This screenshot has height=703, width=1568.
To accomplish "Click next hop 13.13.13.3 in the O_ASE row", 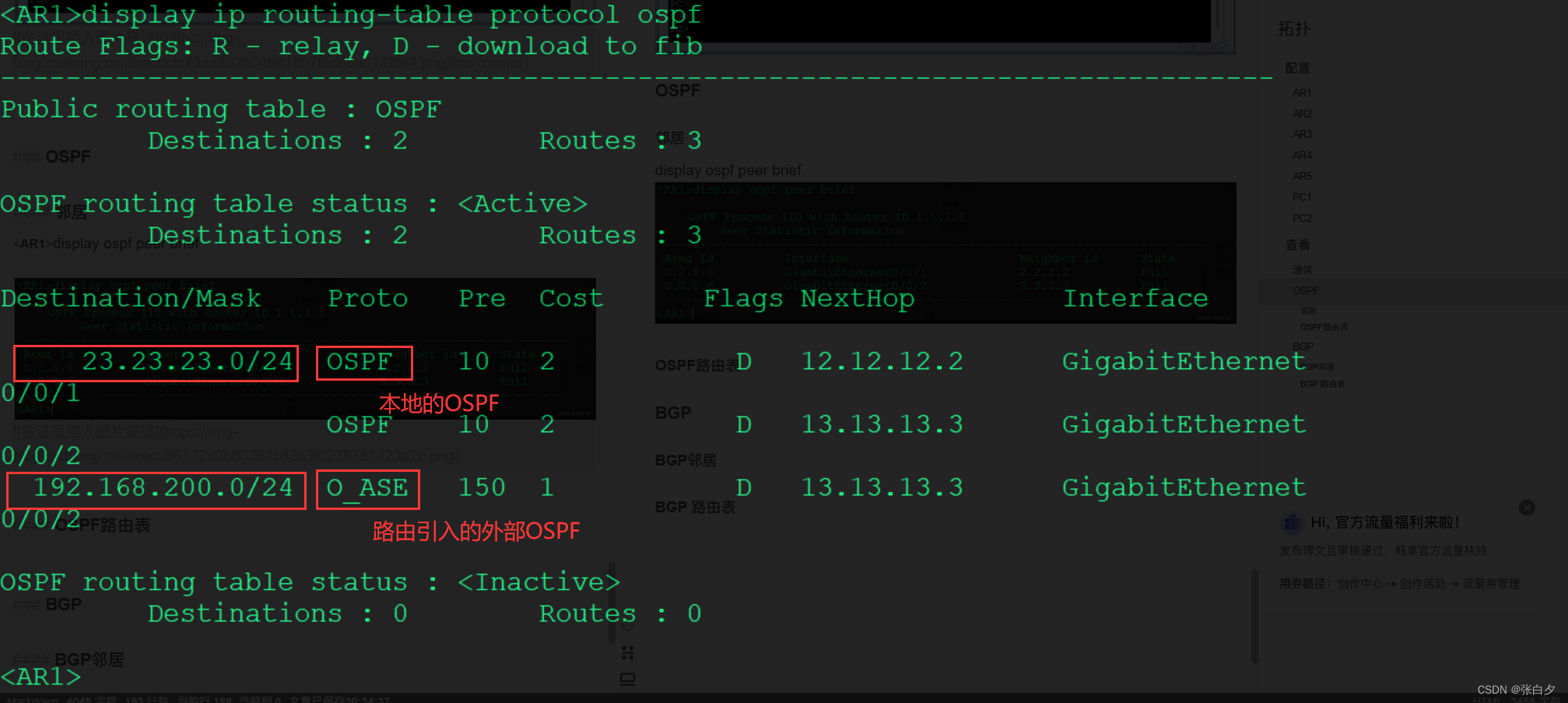I will (x=882, y=487).
